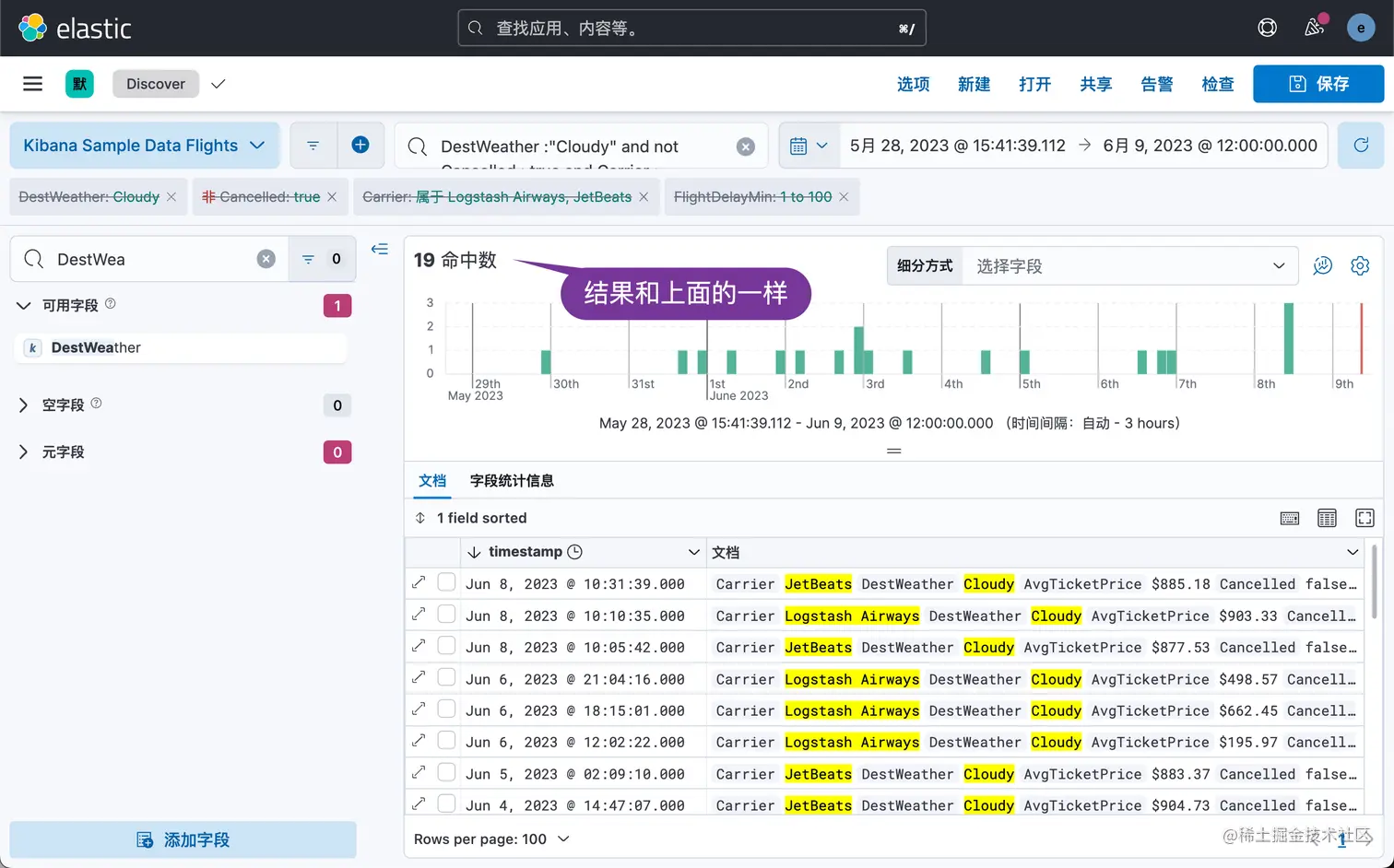Click the start date May 28, 2023
Image resolution: width=1394 pixels, height=868 pixels.
tap(957, 146)
